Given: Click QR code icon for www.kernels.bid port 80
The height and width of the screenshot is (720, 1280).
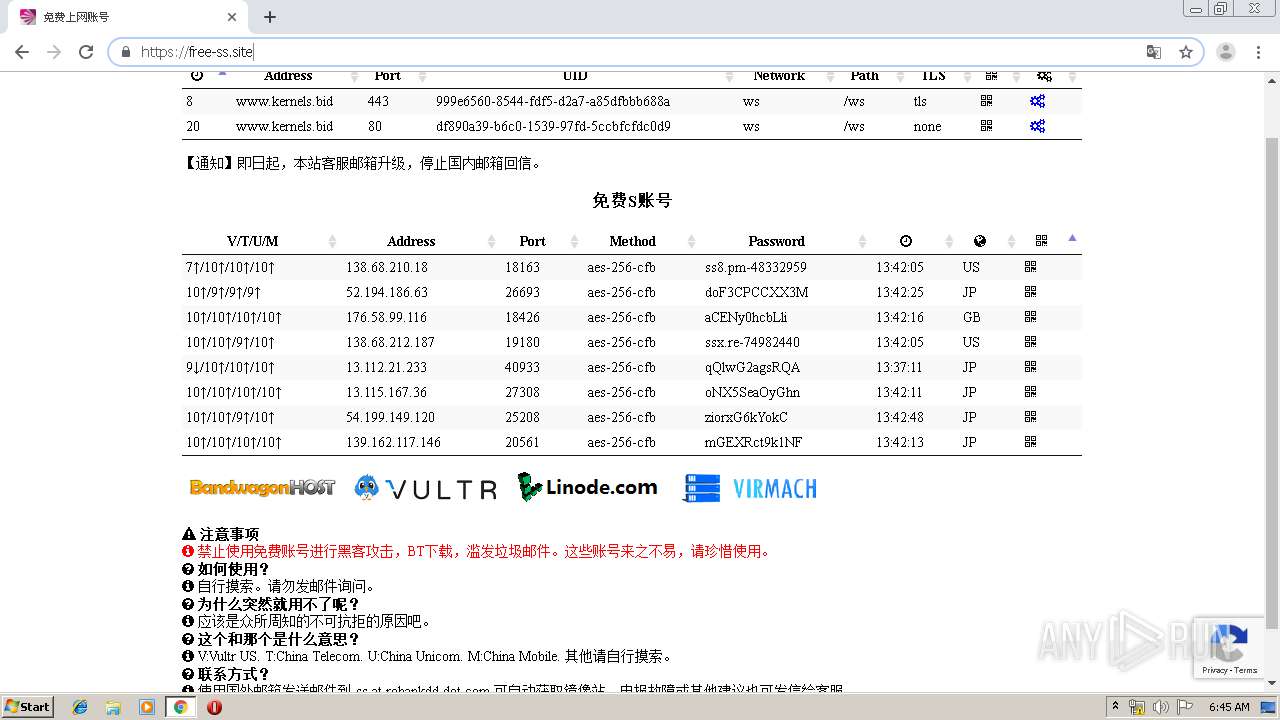Looking at the screenshot, I should coord(986,126).
